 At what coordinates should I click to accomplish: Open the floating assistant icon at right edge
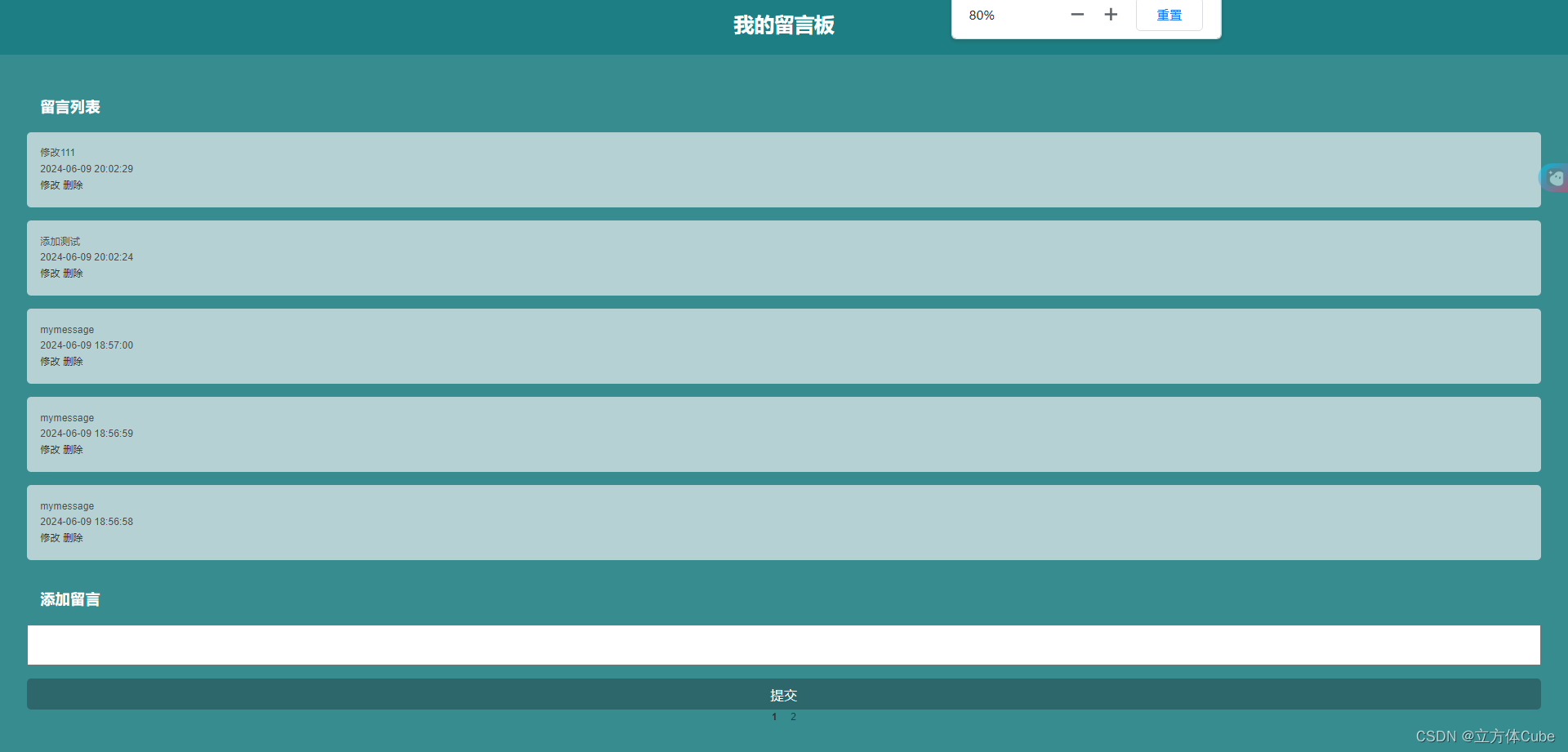click(1554, 177)
